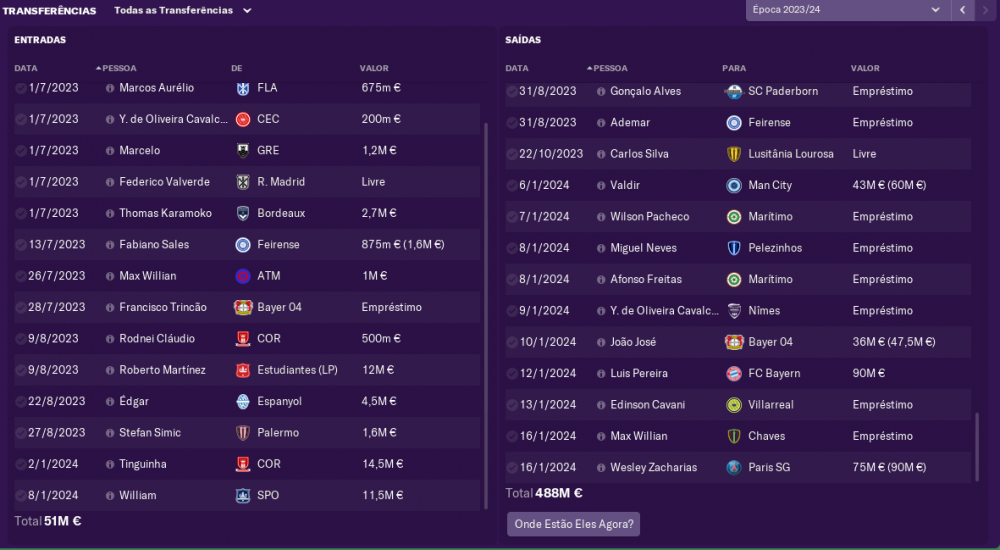Sort the Saídas list by Valor header
The image size is (1000, 550).
tap(865, 68)
